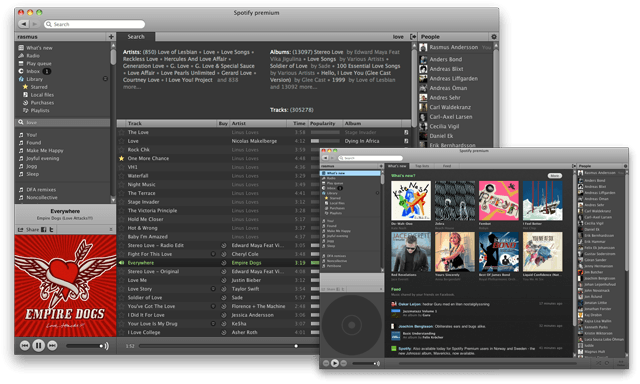Adjust volume slider in back window
This screenshot has height=384, width=640.
click(x=84, y=346)
